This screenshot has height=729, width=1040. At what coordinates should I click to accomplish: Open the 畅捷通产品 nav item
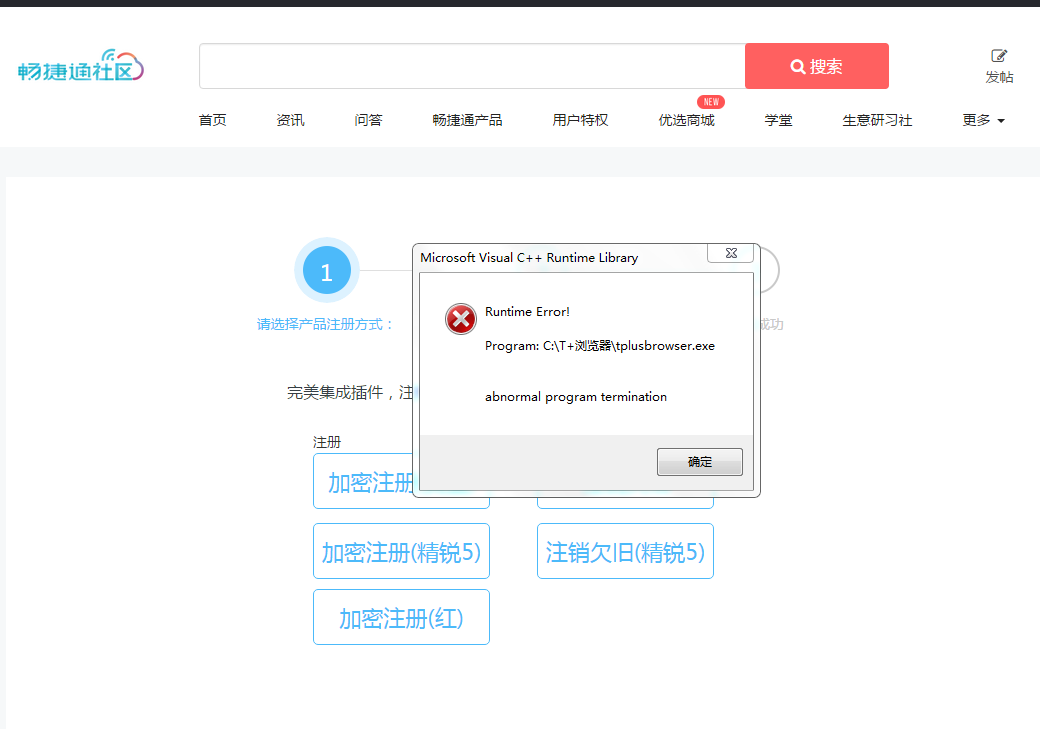[467, 120]
